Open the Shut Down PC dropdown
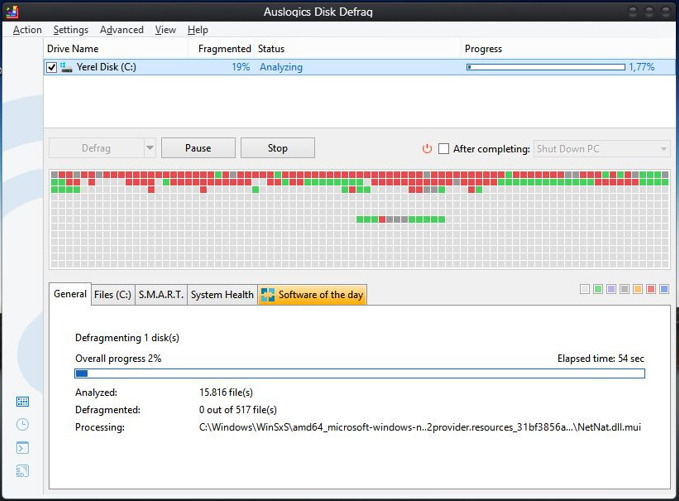The image size is (679, 501). tap(602, 149)
